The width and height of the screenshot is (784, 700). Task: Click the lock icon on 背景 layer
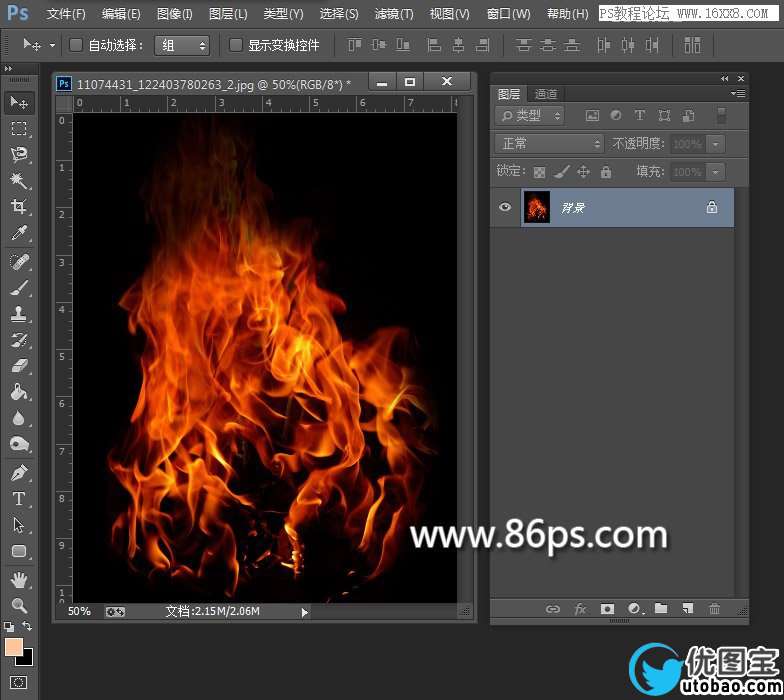[712, 207]
